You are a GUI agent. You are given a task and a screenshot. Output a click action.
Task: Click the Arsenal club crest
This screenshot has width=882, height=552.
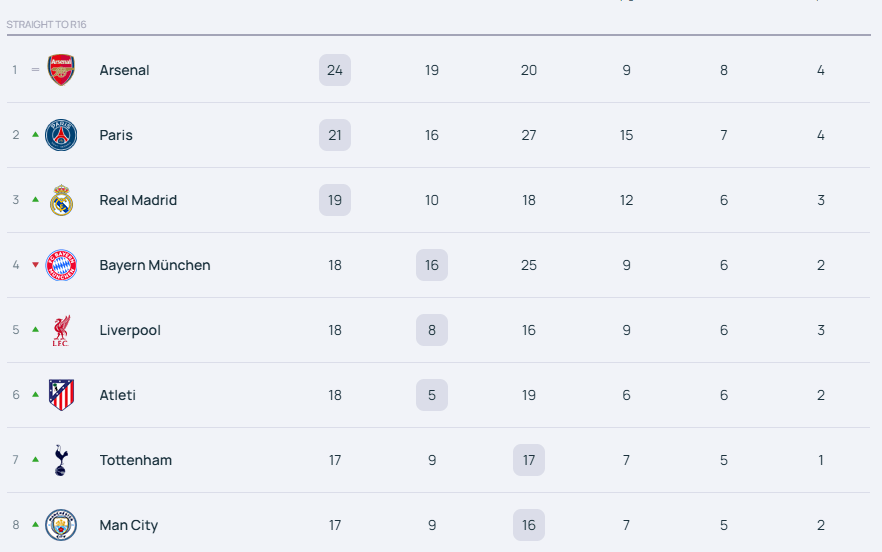point(61,70)
